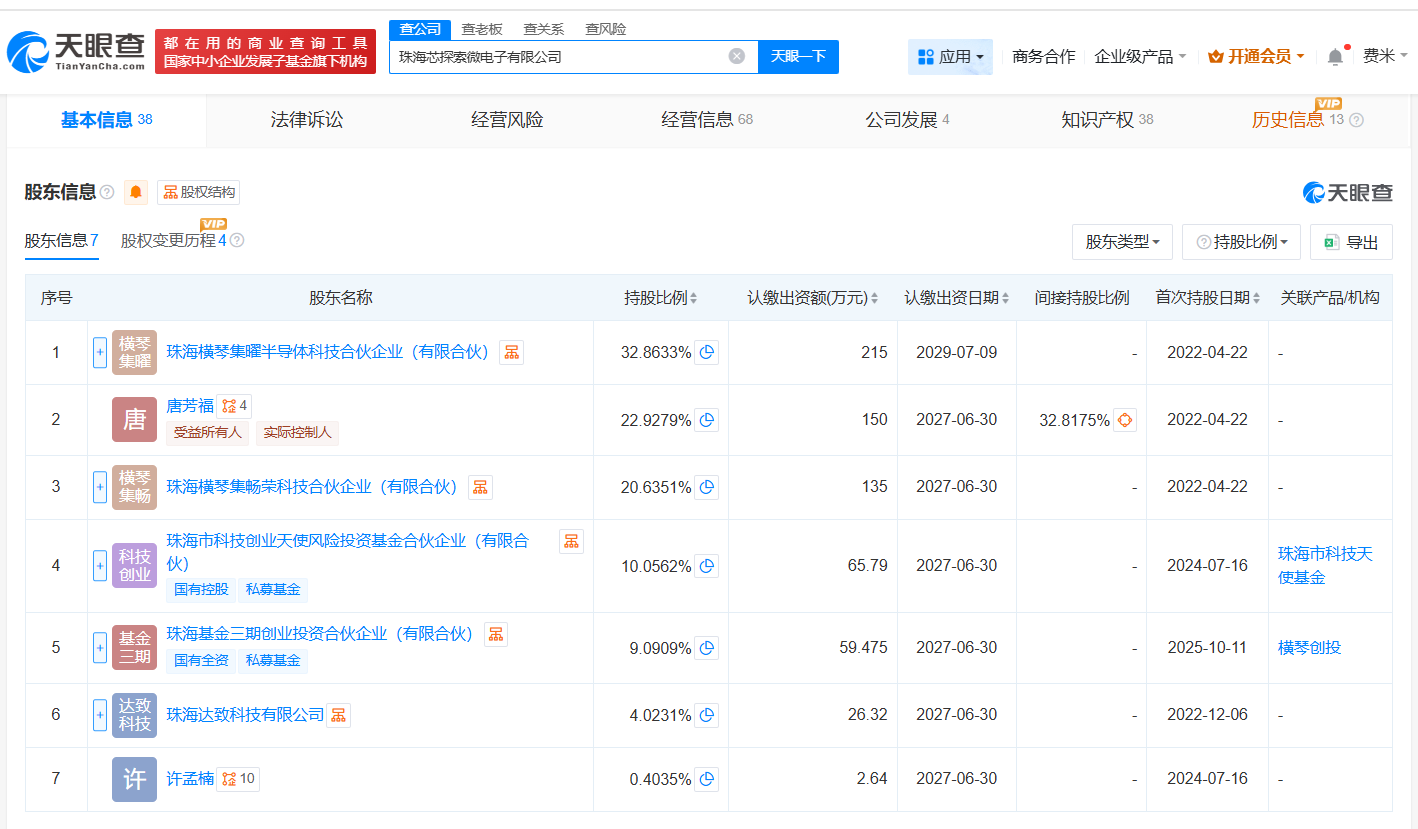
Task: Switch to the 法律诉讼 tab
Action: pyautogui.click(x=306, y=120)
